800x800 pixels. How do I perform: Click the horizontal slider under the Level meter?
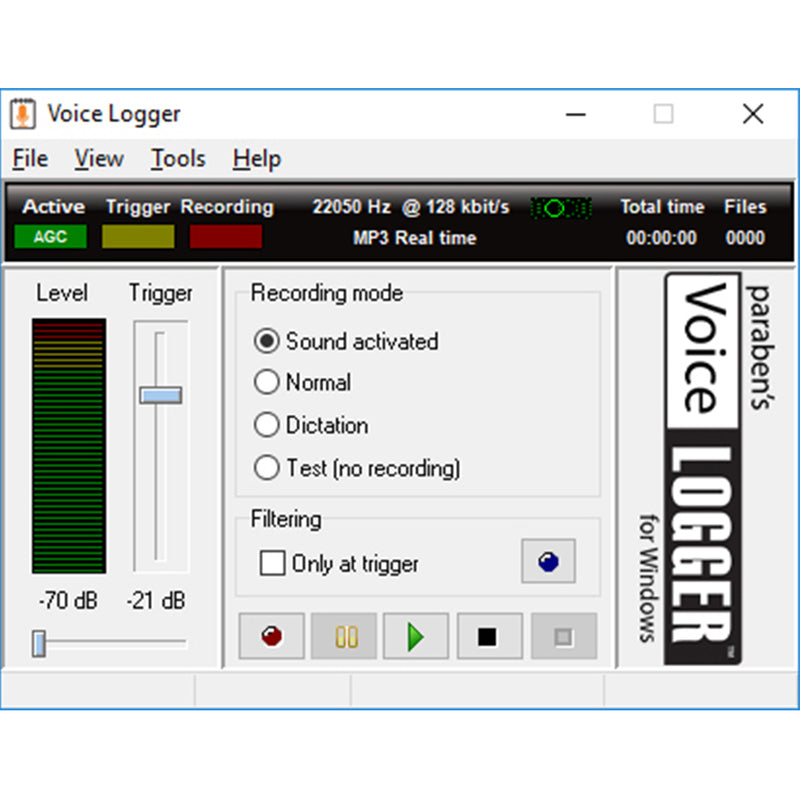coord(39,644)
